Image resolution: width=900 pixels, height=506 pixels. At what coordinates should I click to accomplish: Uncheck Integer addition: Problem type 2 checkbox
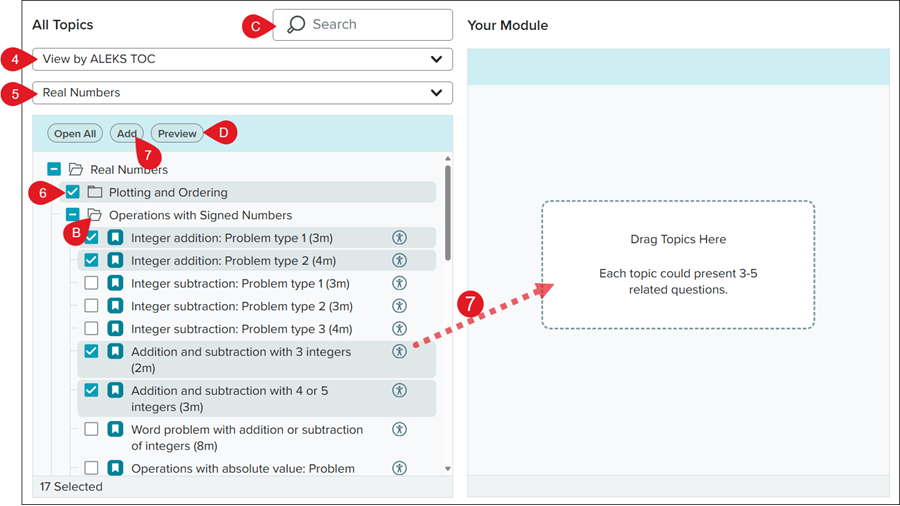[x=91, y=260]
